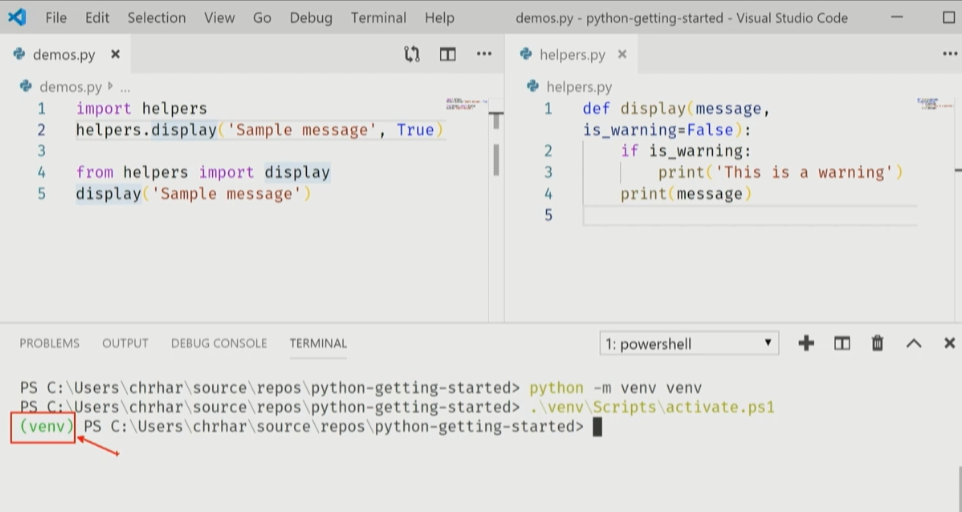Click "display('Sample message')" on line 5
The image size is (962, 512).
pyautogui.click(x=194, y=194)
